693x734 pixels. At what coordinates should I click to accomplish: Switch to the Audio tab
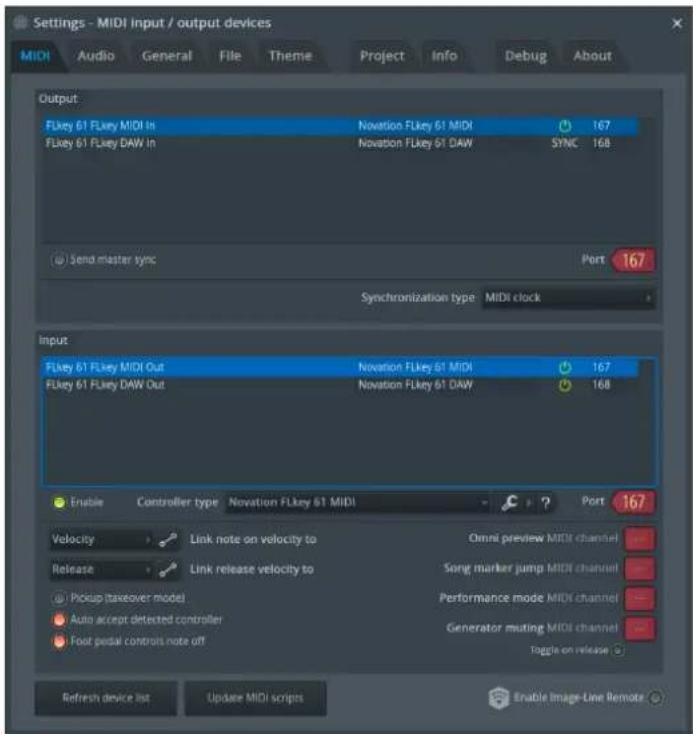point(96,56)
